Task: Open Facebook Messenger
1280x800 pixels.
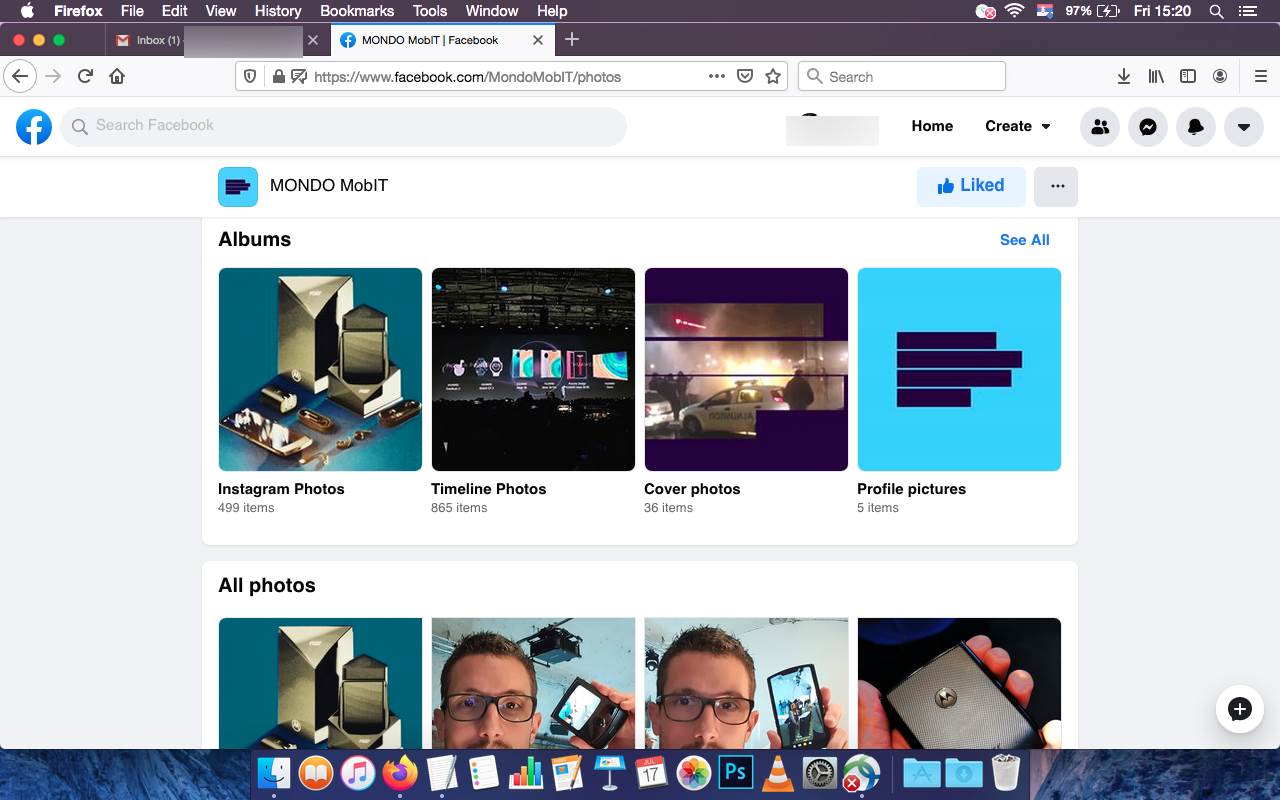Action: tap(1148, 126)
